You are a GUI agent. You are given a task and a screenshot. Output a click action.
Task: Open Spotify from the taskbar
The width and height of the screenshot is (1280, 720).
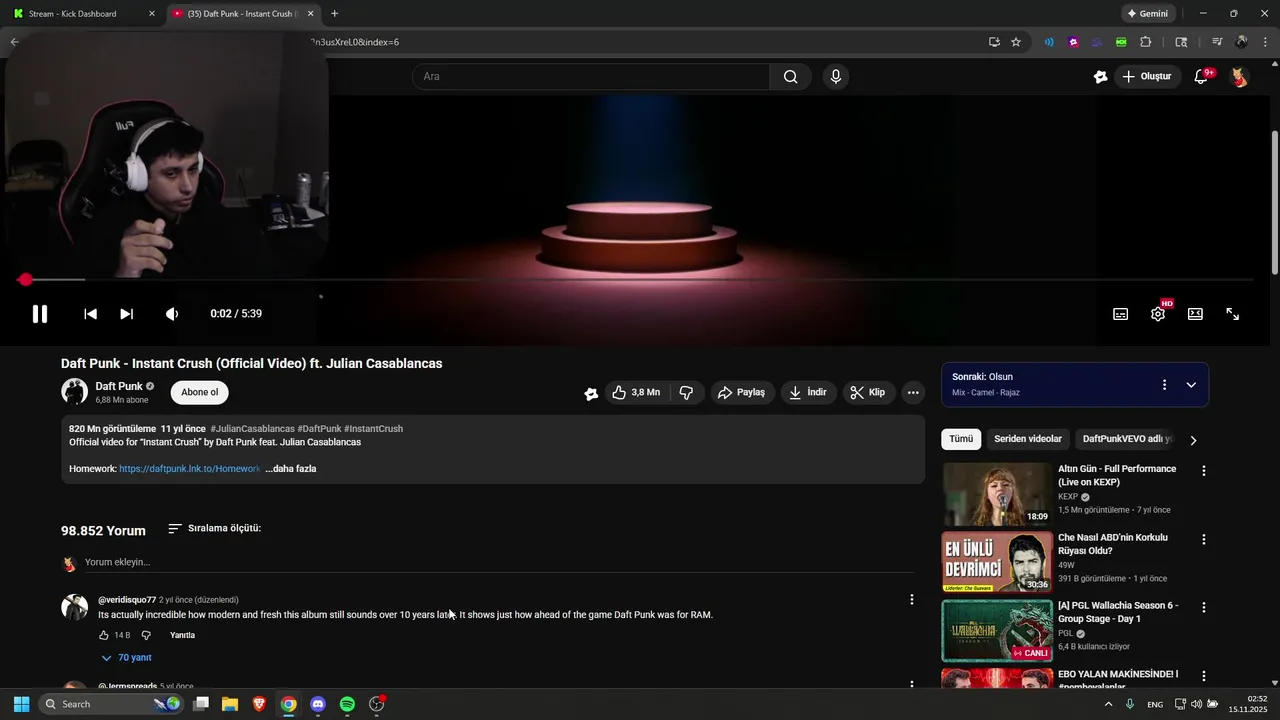point(347,704)
